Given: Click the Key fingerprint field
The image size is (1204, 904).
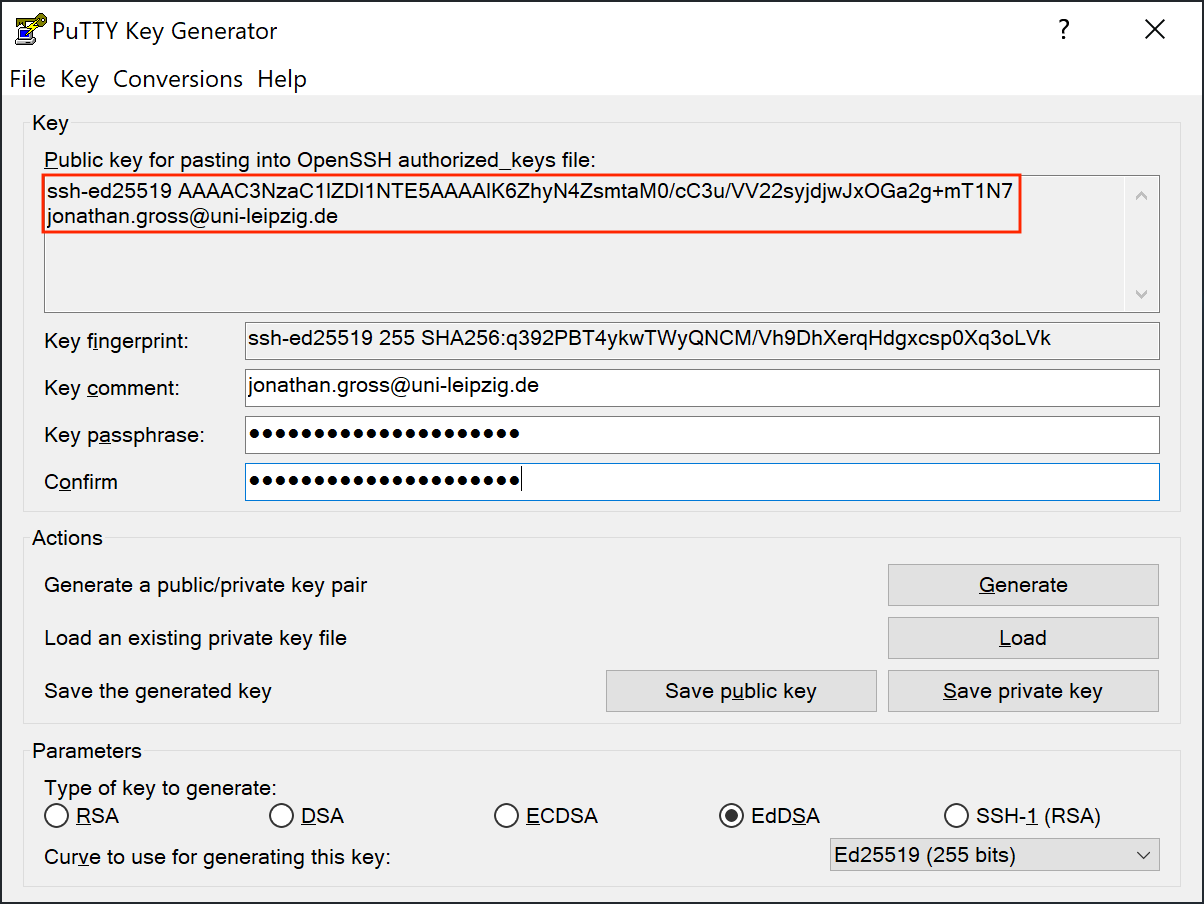Looking at the screenshot, I should click(702, 340).
